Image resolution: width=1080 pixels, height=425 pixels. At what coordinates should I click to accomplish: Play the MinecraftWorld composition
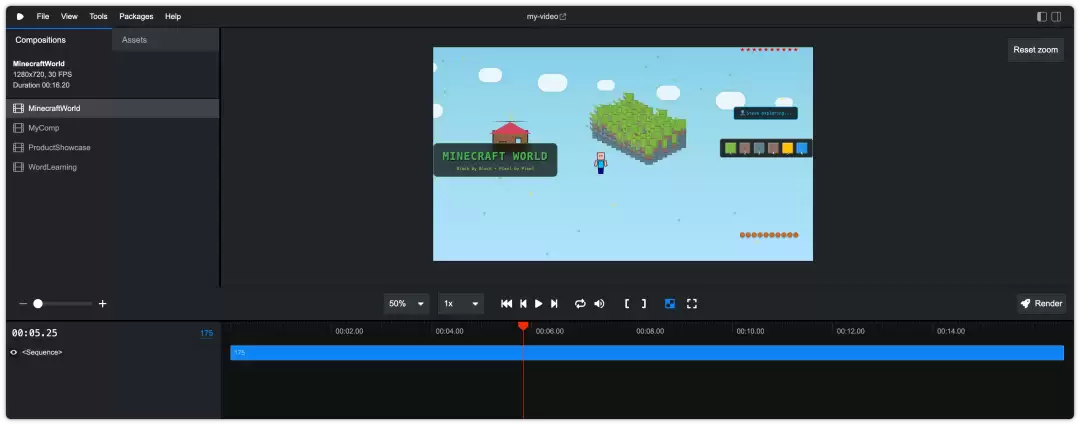pos(539,304)
